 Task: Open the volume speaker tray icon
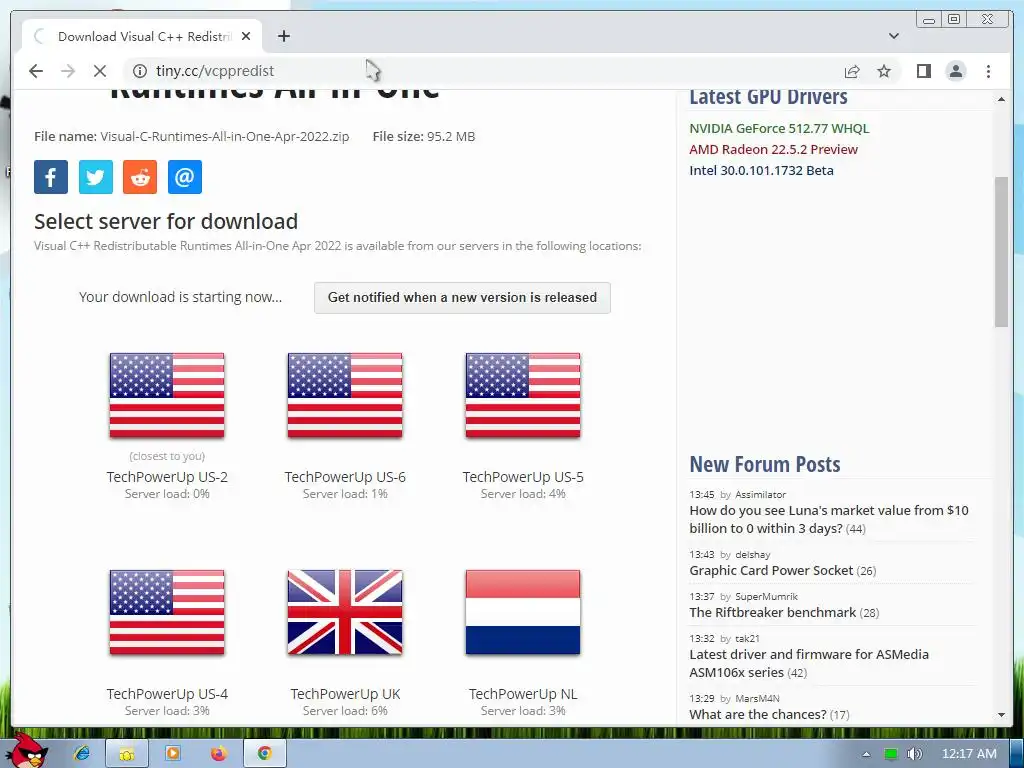(914, 754)
